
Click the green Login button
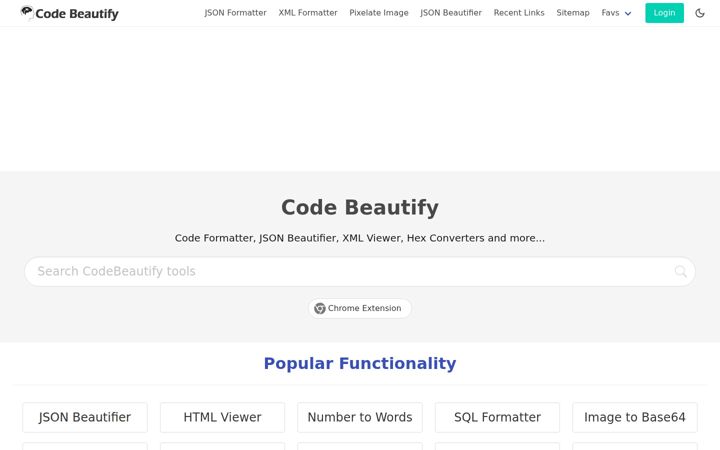(664, 13)
